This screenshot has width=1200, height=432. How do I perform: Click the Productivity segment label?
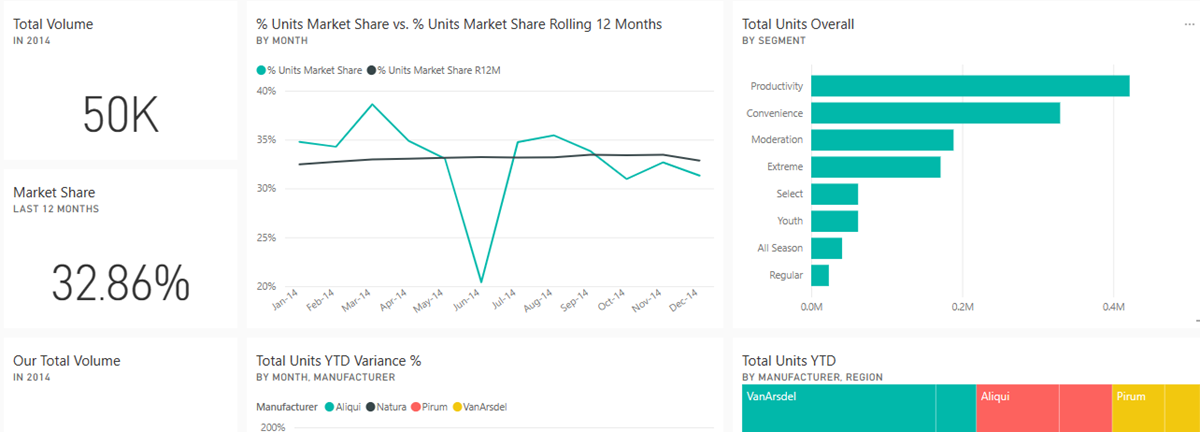[x=777, y=86]
